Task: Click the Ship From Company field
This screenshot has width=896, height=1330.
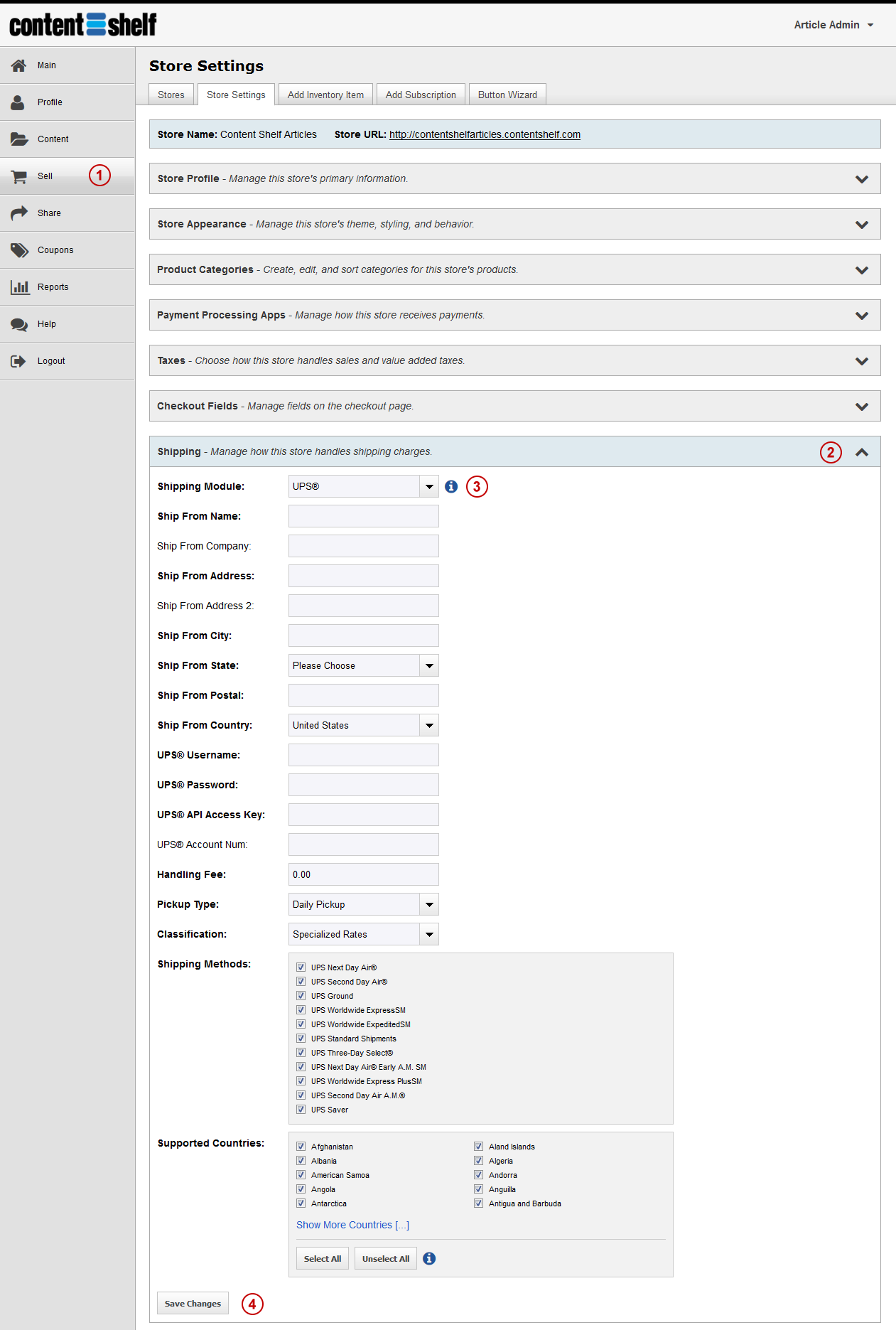Action: [x=364, y=546]
